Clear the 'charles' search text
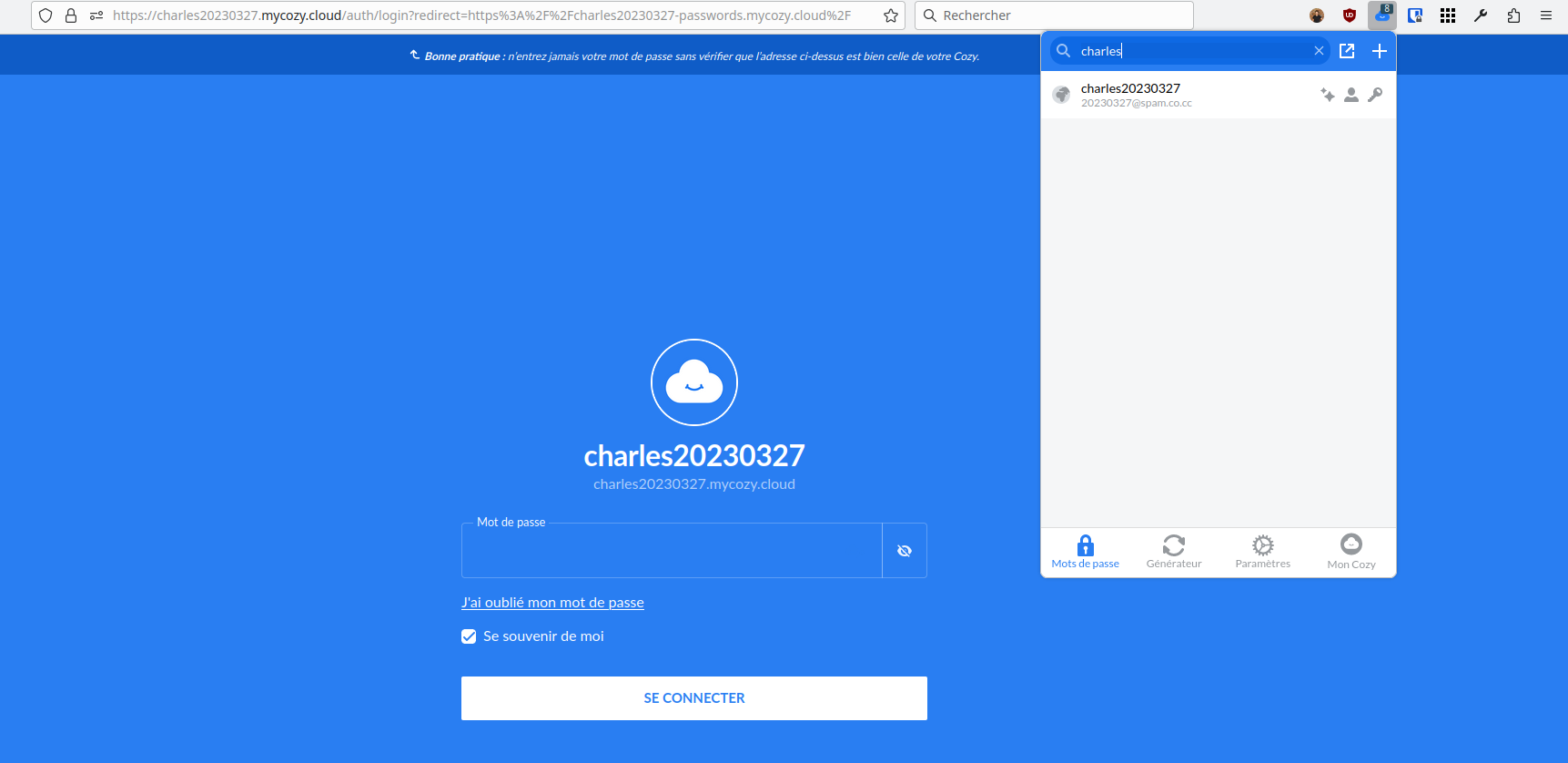The width and height of the screenshot is (1568, 763). pyautogui.click(x=1319, y=51)
